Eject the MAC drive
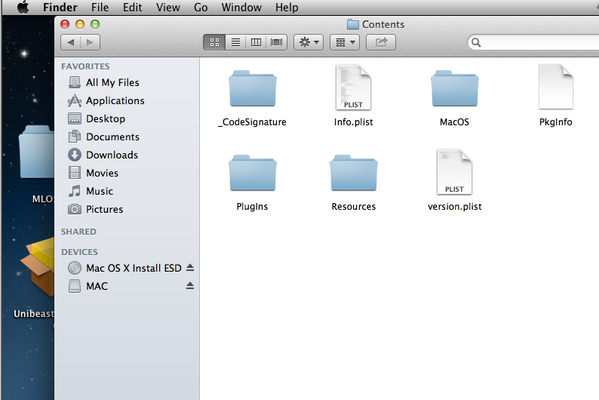The height and width of the screenshot is (400, 599). pos(190,286)
